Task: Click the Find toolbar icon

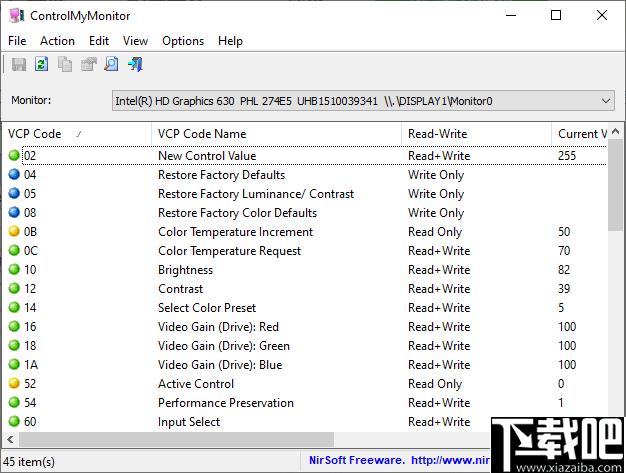Action: tap(111, 64)
